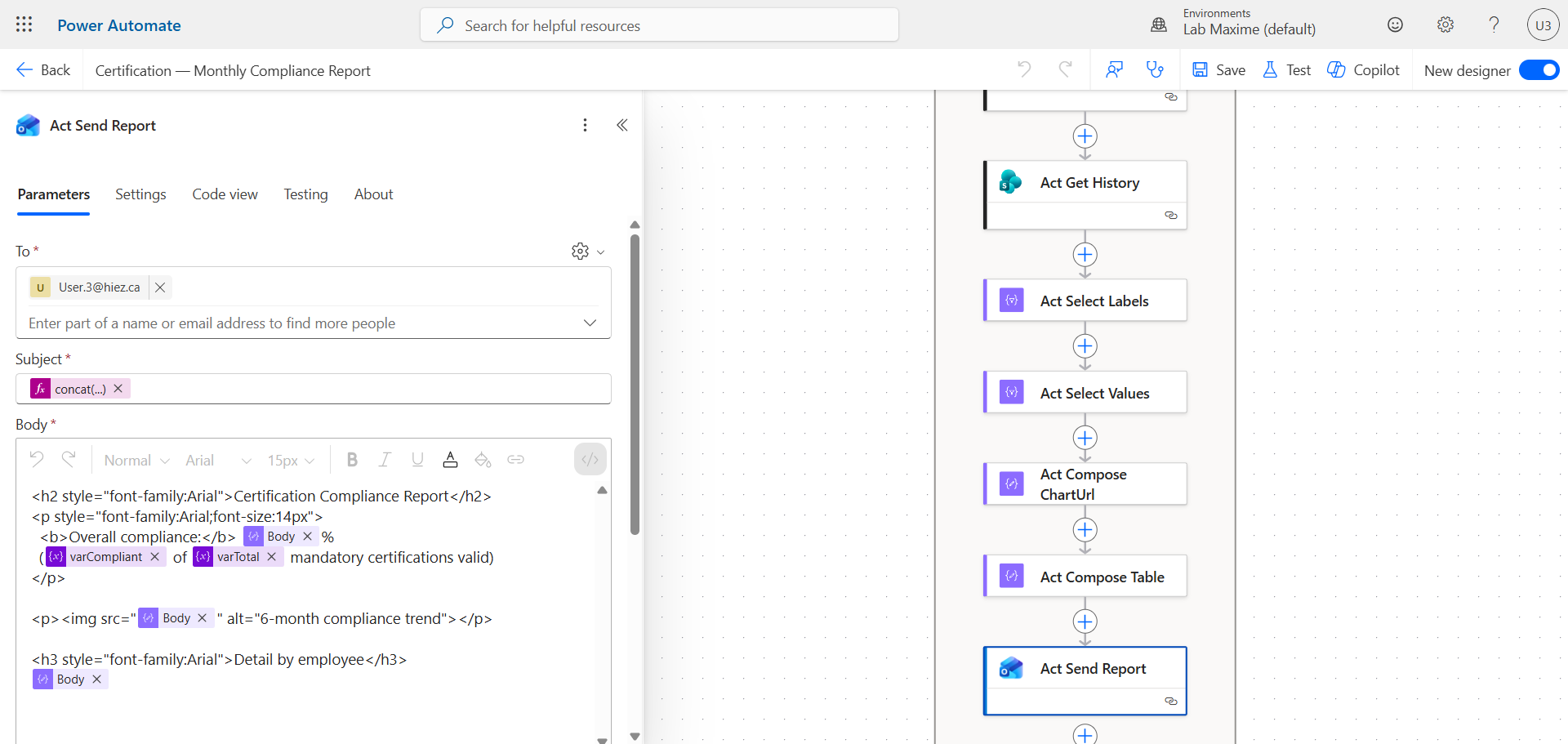Collapse the action details panel
Image resolution: width=1568 pixels, height=744 pixels.
[x=622, y=125]
